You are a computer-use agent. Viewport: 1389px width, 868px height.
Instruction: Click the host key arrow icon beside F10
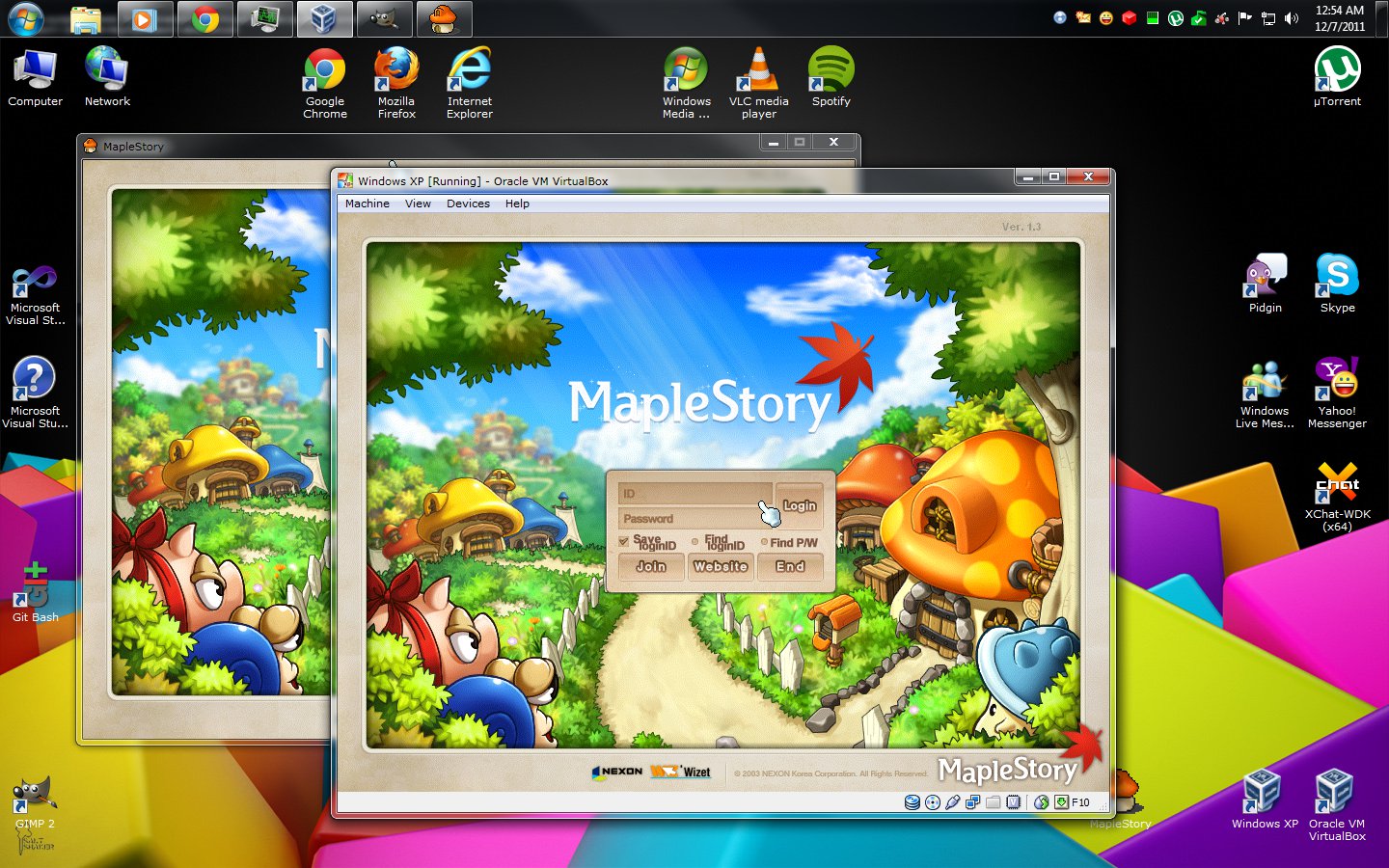pyautogui.click(x=1061, y=802)
